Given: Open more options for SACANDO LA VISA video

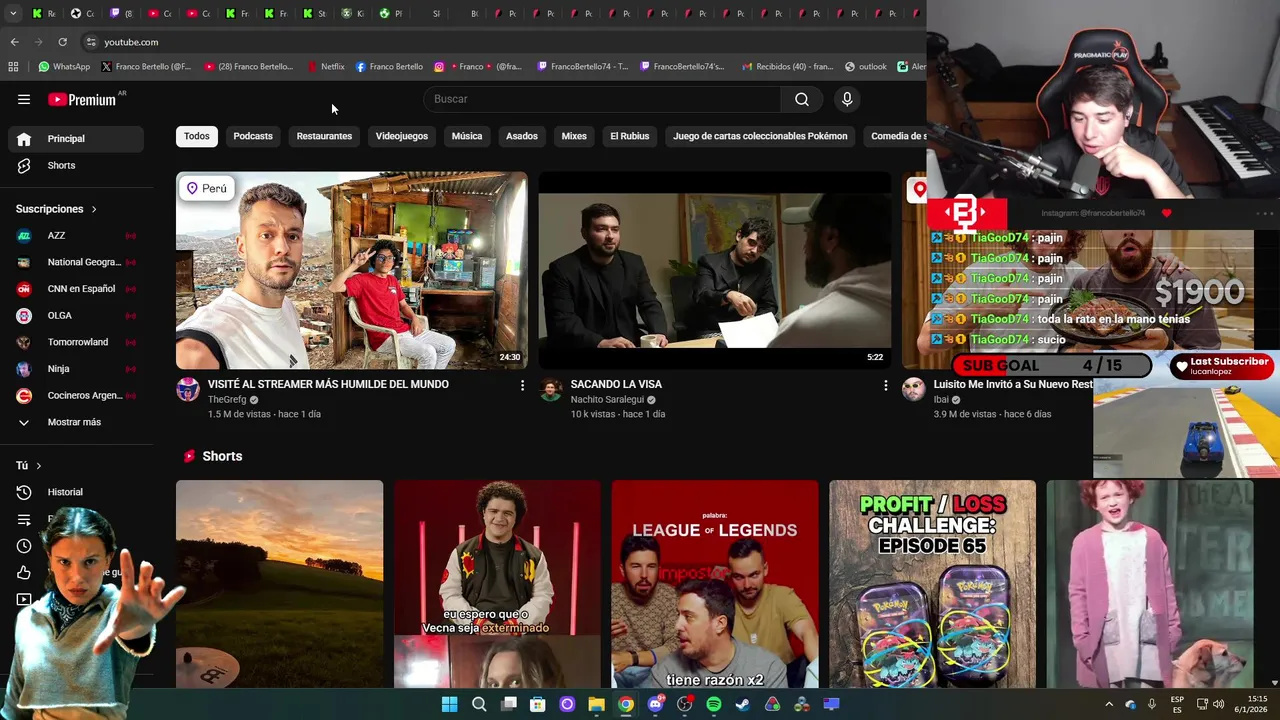Looking at the screenshot, I should pos(885,385).
